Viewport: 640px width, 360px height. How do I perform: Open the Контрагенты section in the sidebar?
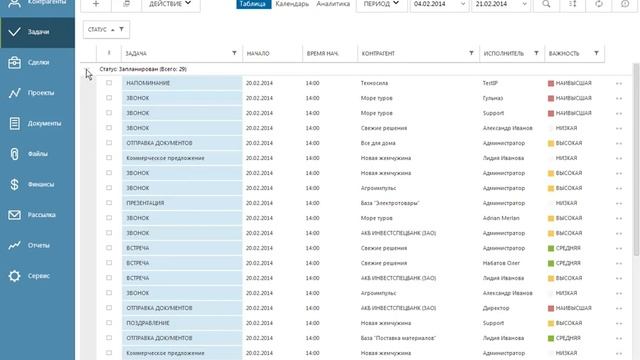point(37,6)
